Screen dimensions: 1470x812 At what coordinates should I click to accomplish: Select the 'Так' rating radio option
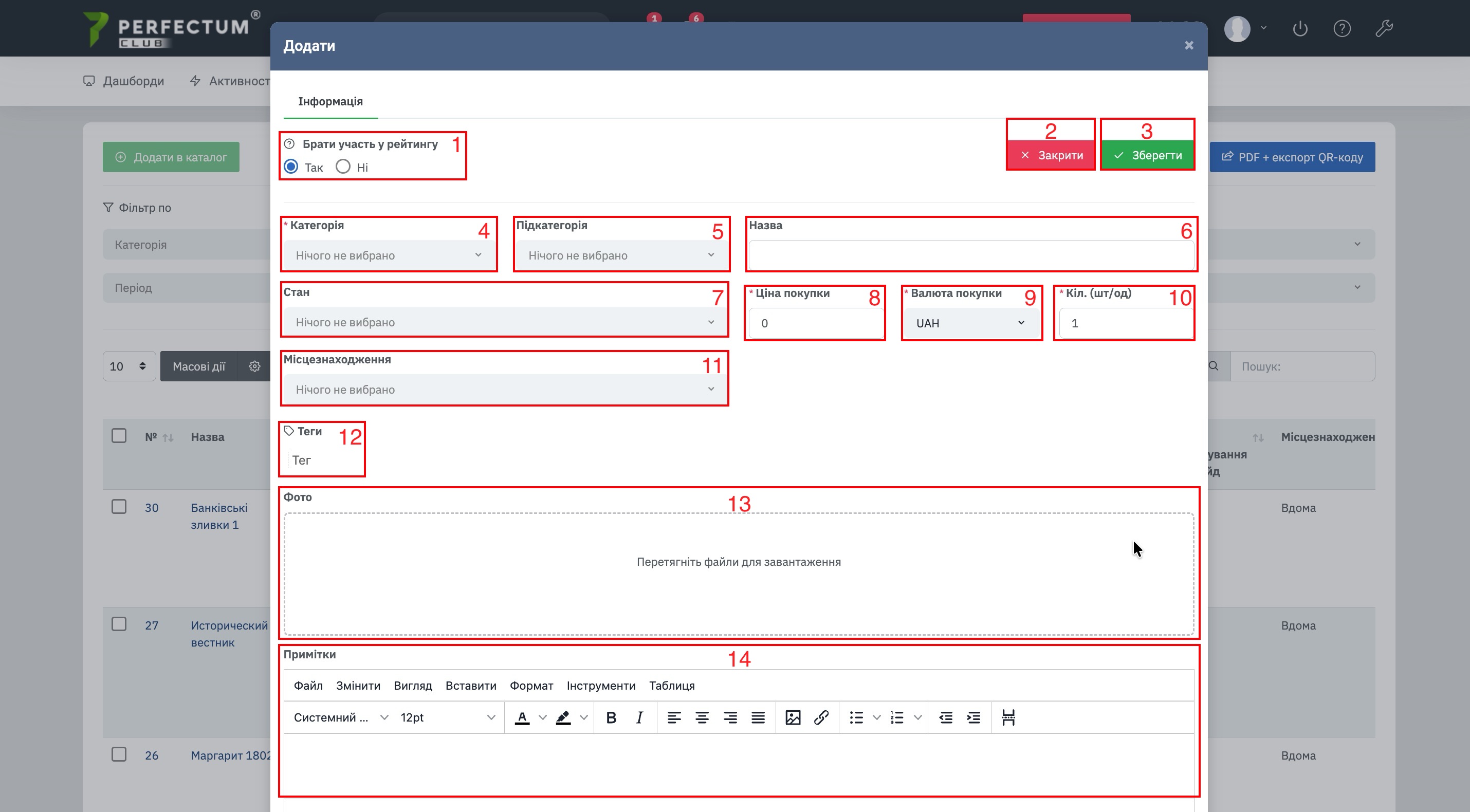(291, 167)
